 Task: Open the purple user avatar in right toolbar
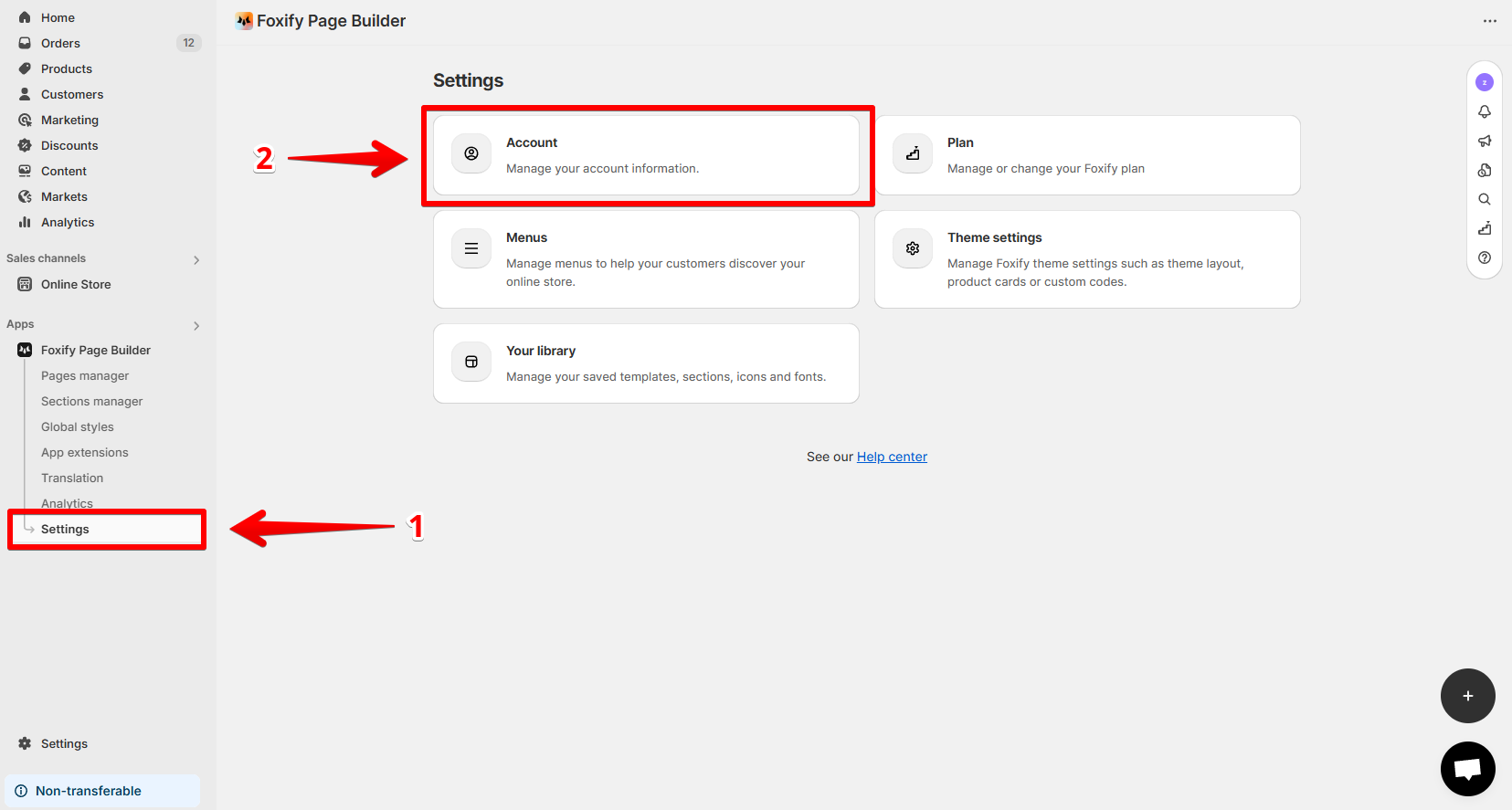click(1485, 82)
